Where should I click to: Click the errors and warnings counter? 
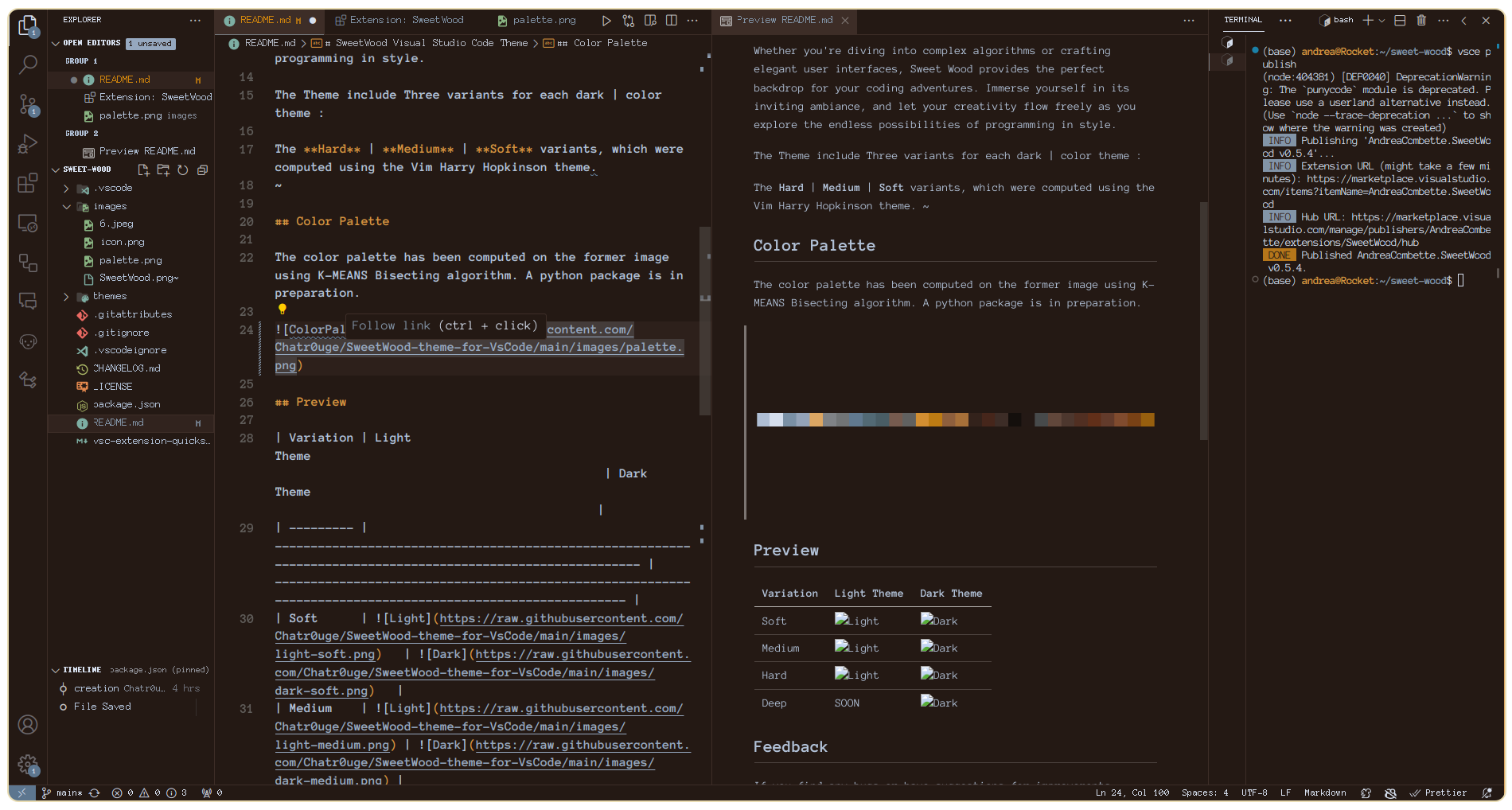point(150,792)
